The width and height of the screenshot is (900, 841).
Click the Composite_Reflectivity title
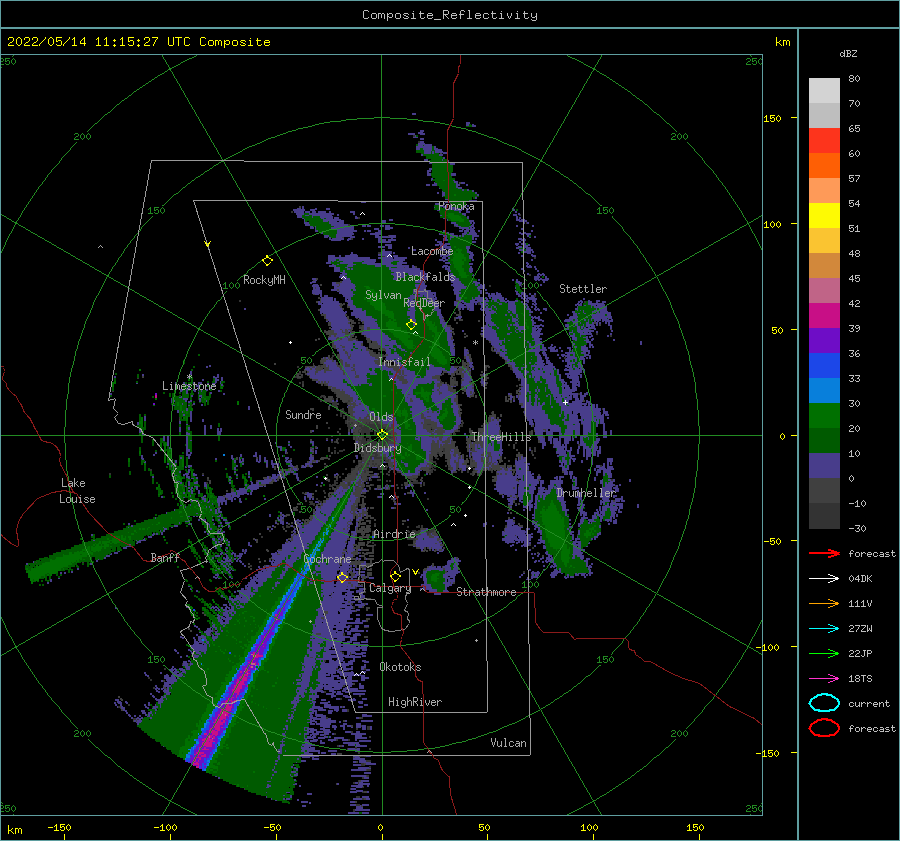coord(450,15)
